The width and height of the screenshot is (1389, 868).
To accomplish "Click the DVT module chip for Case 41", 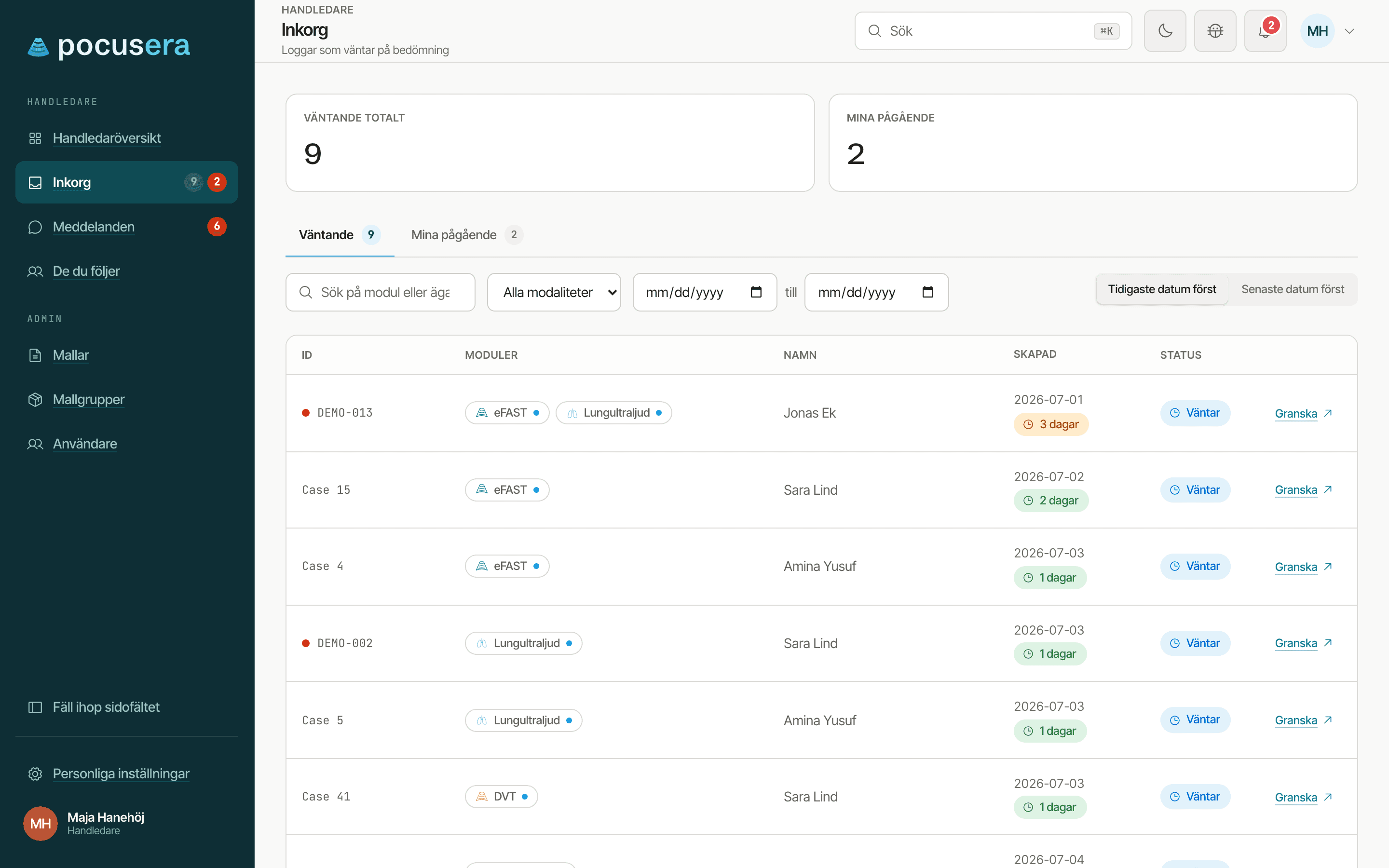I will click(501, 797).
